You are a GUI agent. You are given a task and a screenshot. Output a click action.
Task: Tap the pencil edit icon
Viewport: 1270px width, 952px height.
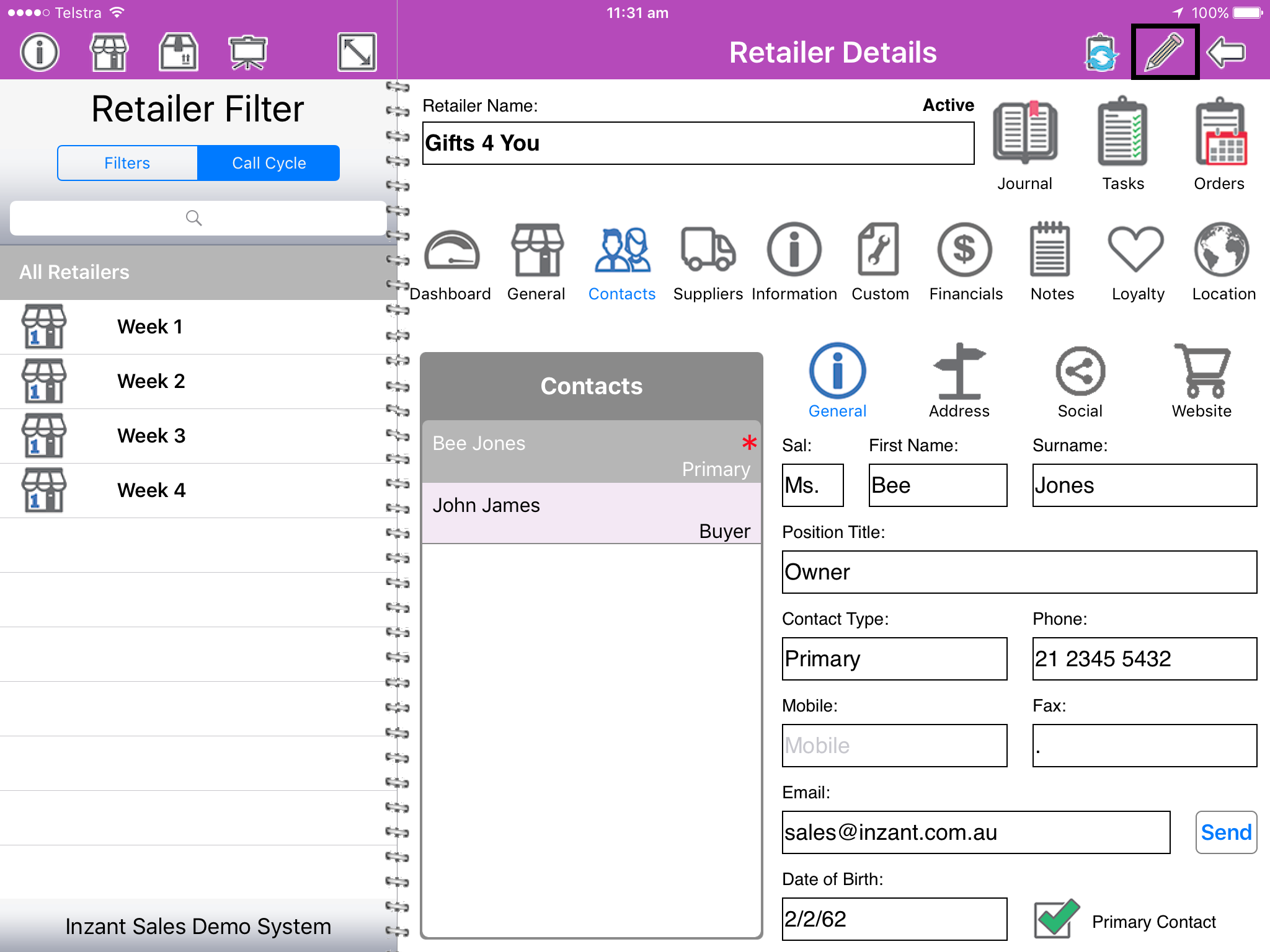[1164, 52]
